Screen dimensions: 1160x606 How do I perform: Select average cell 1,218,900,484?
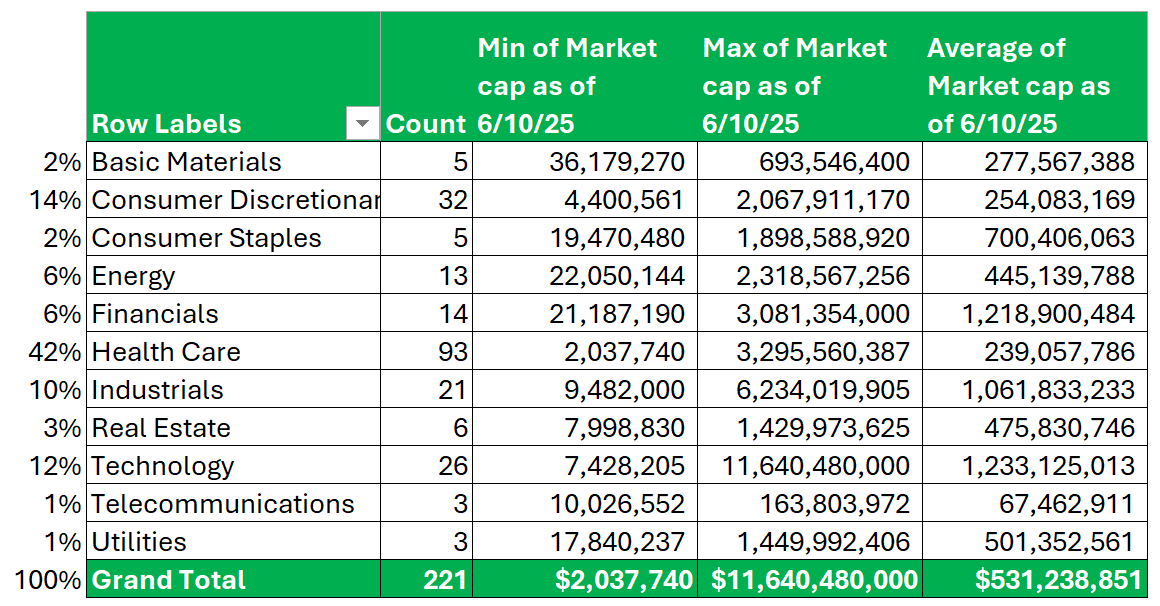pos(1034,313)
